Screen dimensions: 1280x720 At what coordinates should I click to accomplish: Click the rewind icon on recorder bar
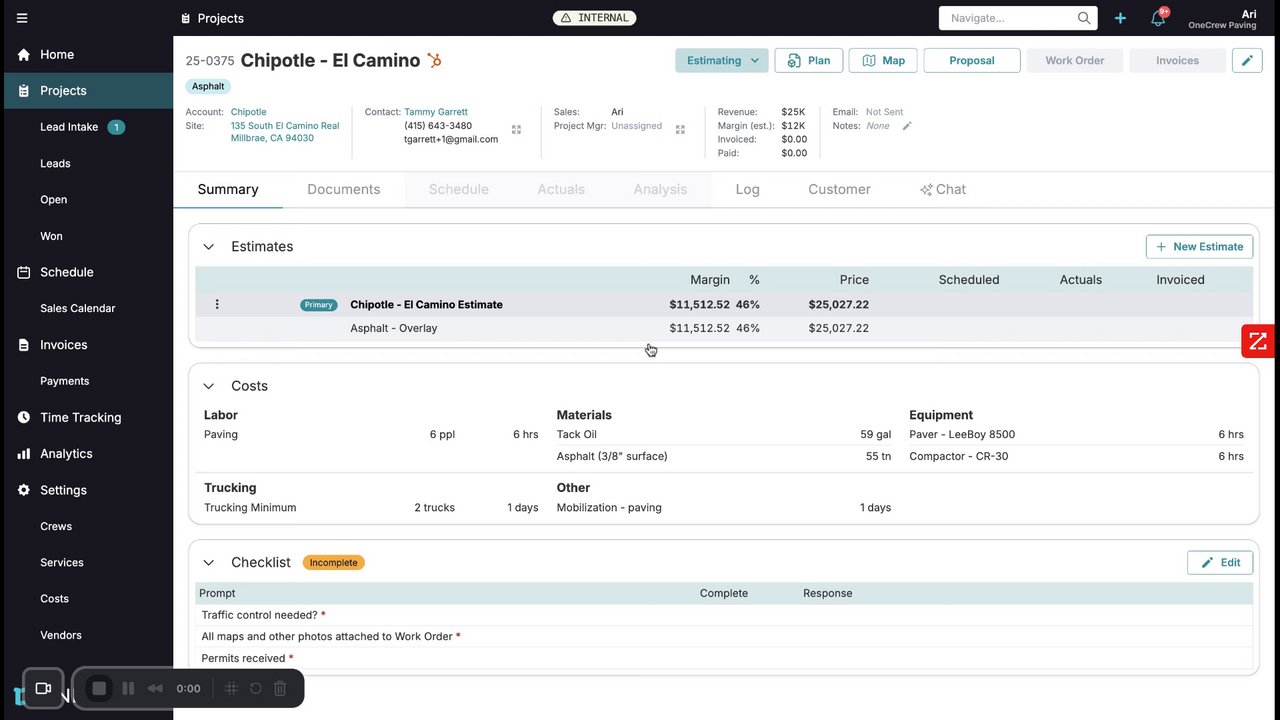155,688
